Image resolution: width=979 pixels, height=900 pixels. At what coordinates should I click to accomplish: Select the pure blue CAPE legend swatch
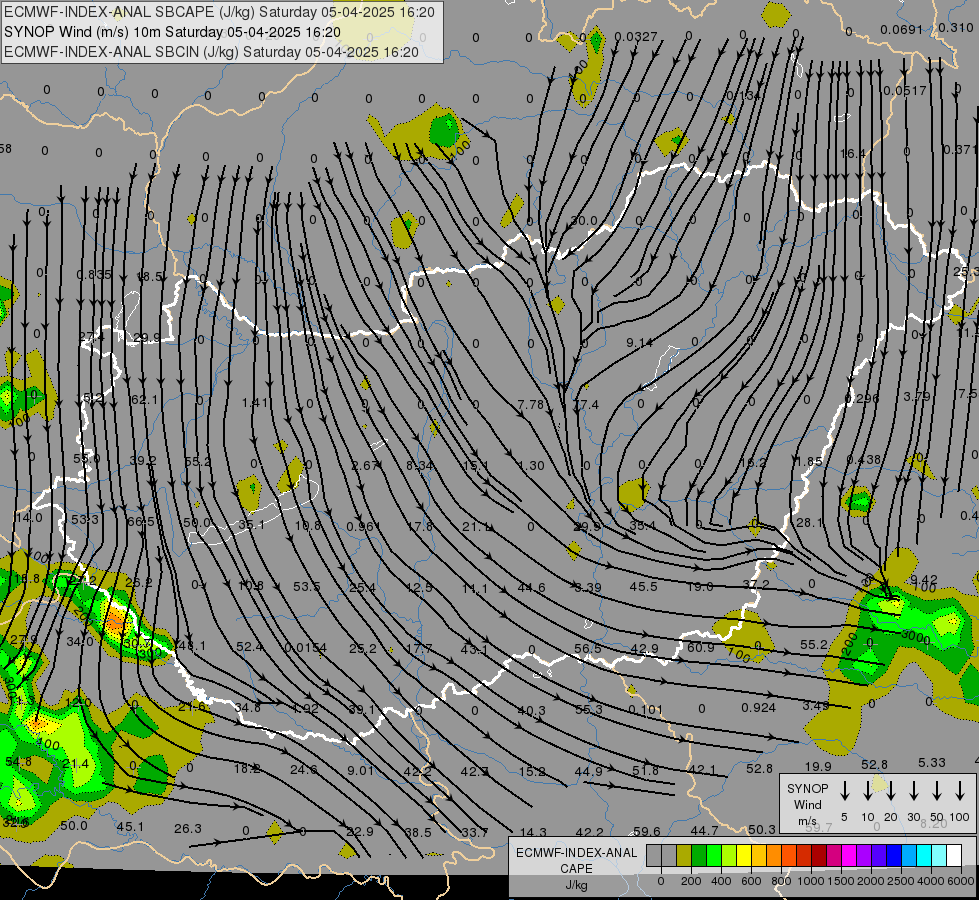tap(893, 855)
